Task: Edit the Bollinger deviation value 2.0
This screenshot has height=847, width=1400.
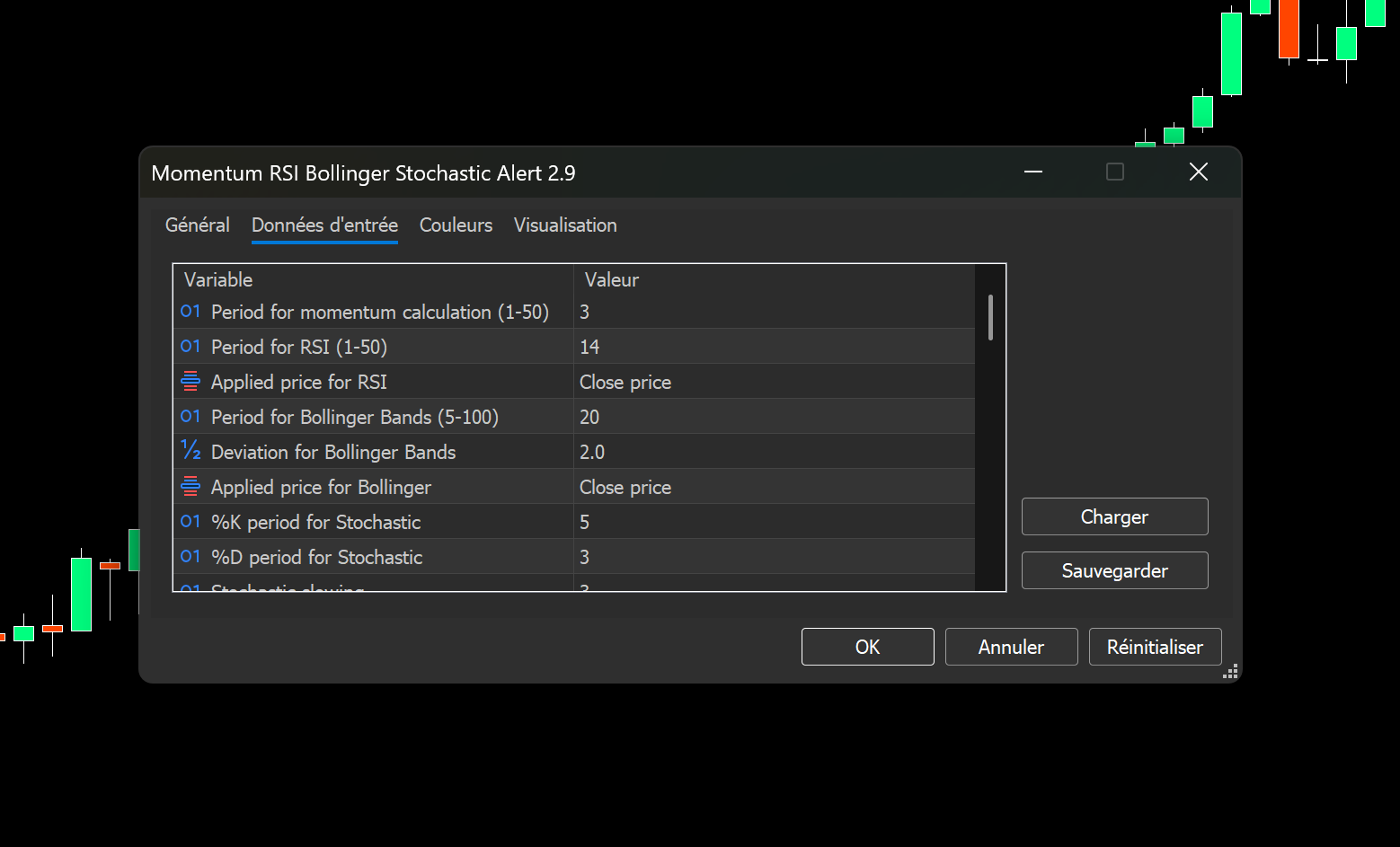Action: pos(773,452)
